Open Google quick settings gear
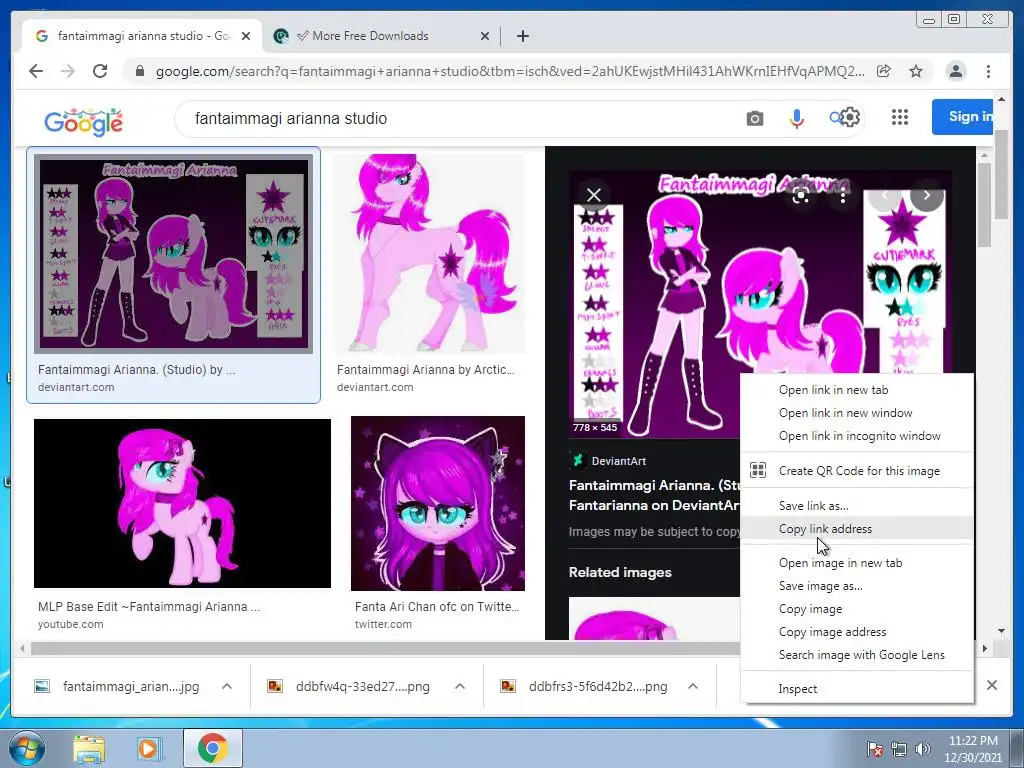Image resolution: width=1024 pixels, height=768 pixels. 850,118
